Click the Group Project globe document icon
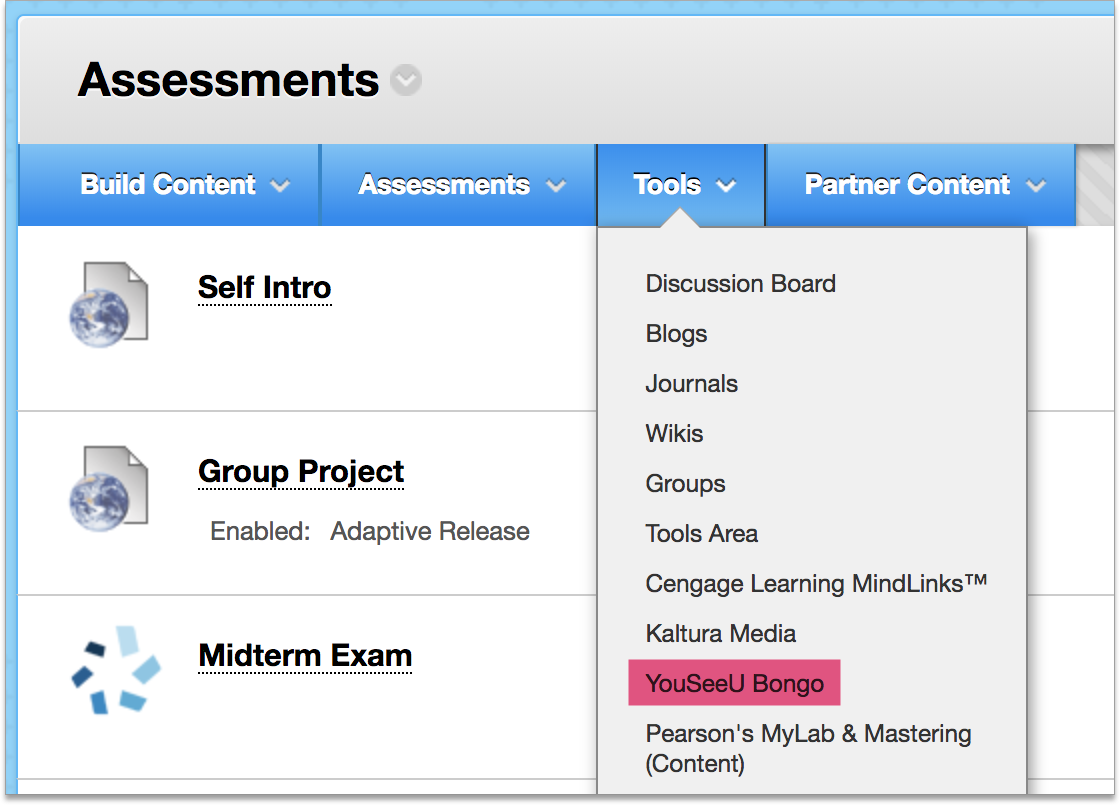The height and width of the screenshot is (805, 1120). tap(108, 488)
